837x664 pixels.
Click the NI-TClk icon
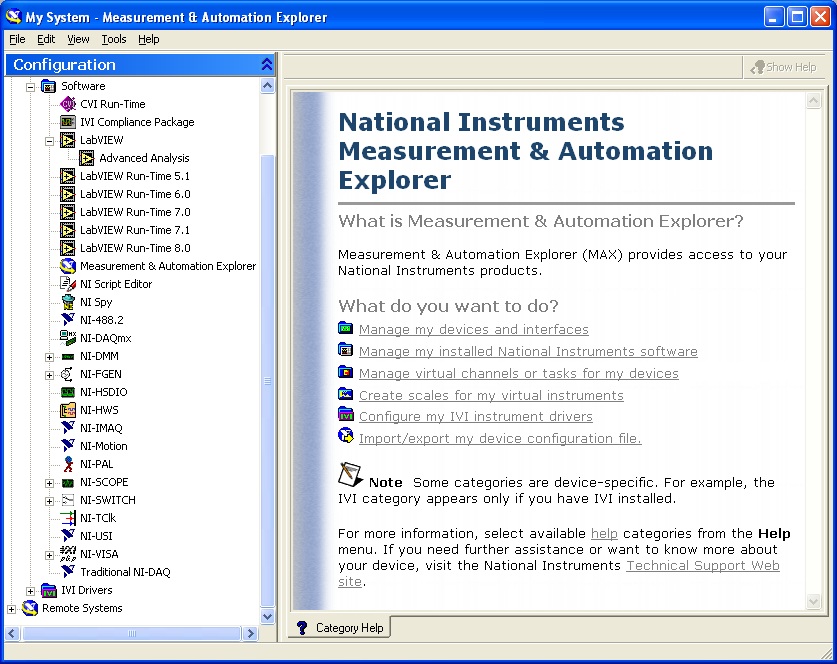(68, 518)
